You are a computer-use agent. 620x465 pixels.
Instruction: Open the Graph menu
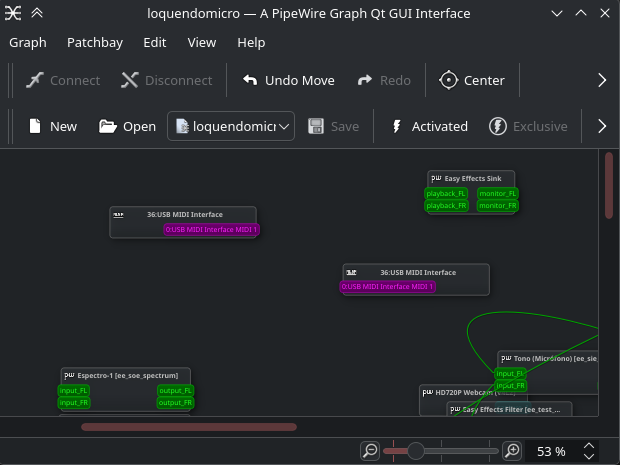coord(28,43)
